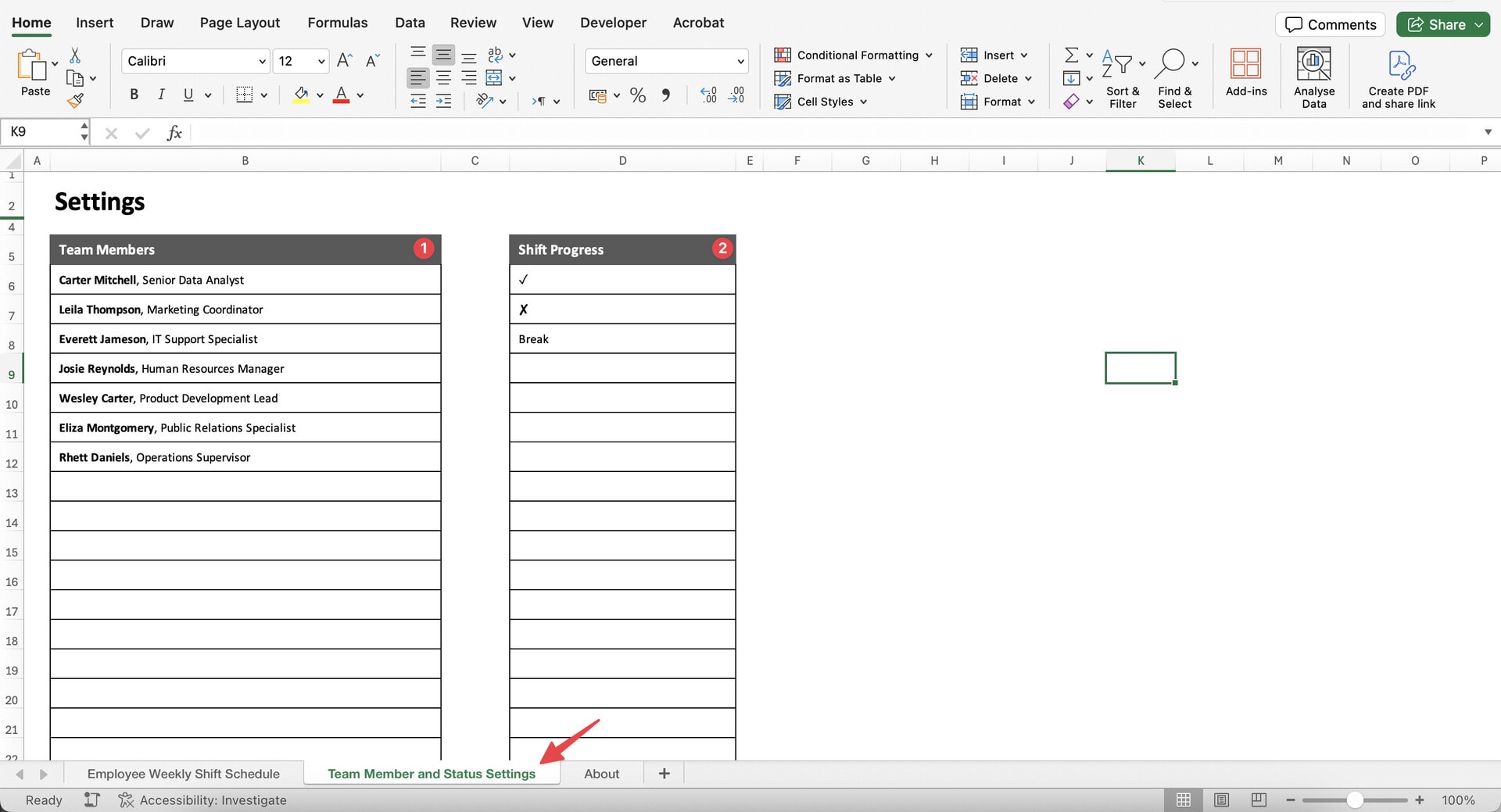Toggle Bold formatting
1501x812 pixels.
(134, 95)
